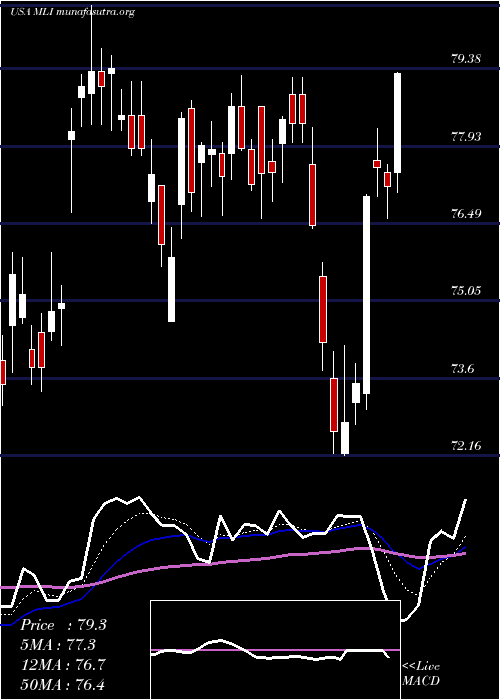Click the 12MA : 76.7 readout
The width and height of the screenshot is (500, 700).
(63, 664)
